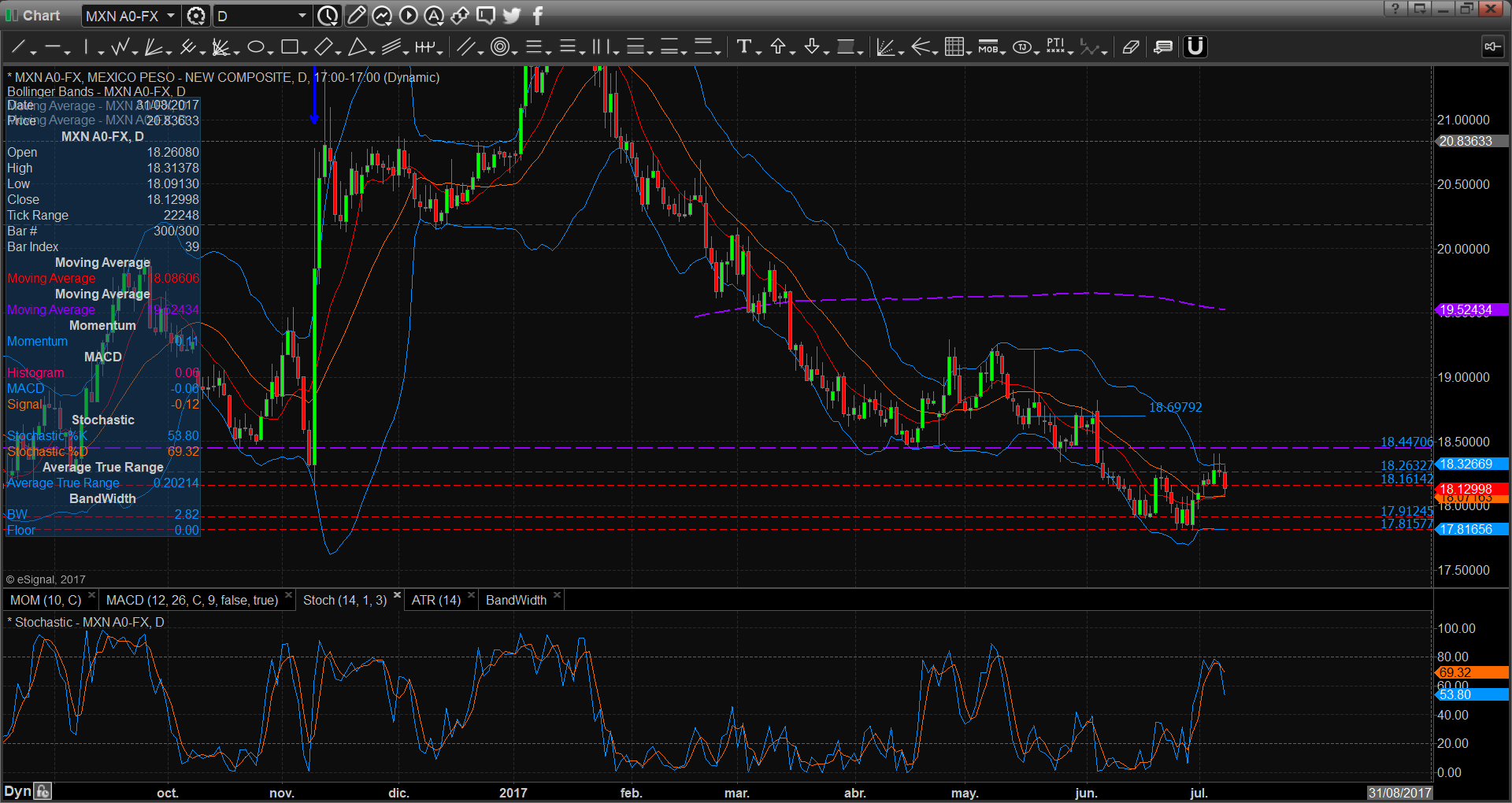This screenshot has width=1512, height=803.
Task: Click the 17.81656 blue lower band label
Action: 1472,530
